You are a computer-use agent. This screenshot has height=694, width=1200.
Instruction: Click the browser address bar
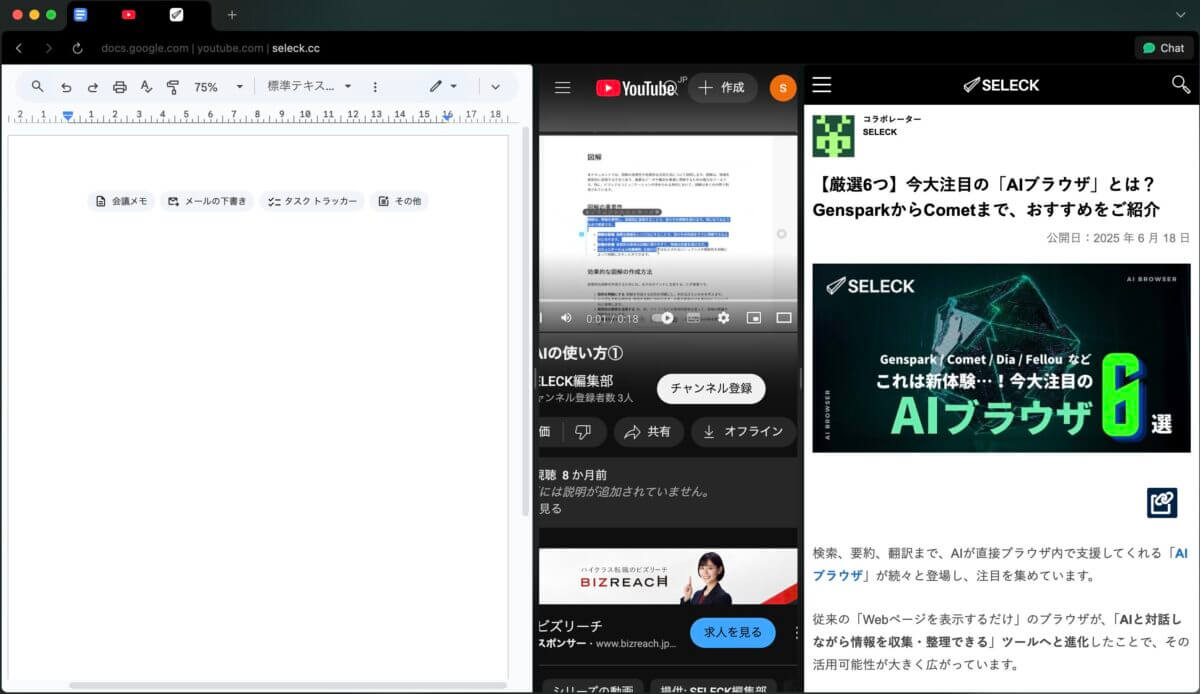click(x=211, y=48)
